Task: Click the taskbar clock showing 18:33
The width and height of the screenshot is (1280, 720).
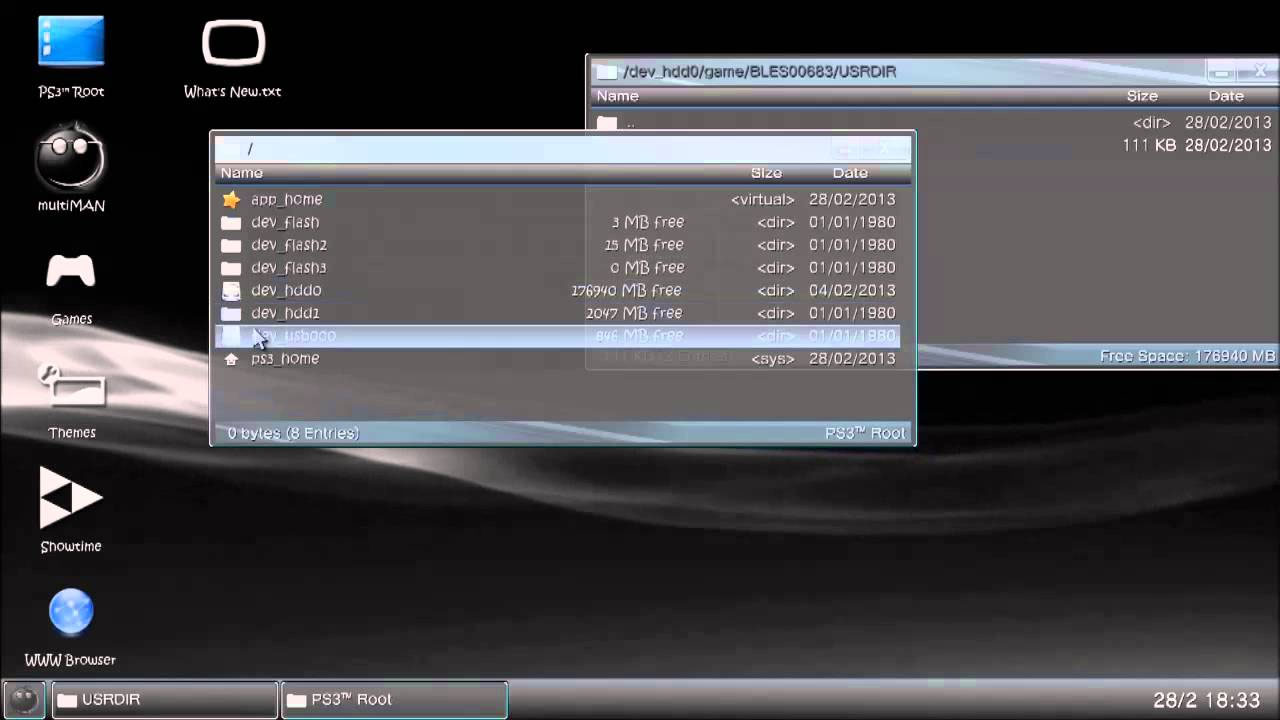Action: 1206,700
